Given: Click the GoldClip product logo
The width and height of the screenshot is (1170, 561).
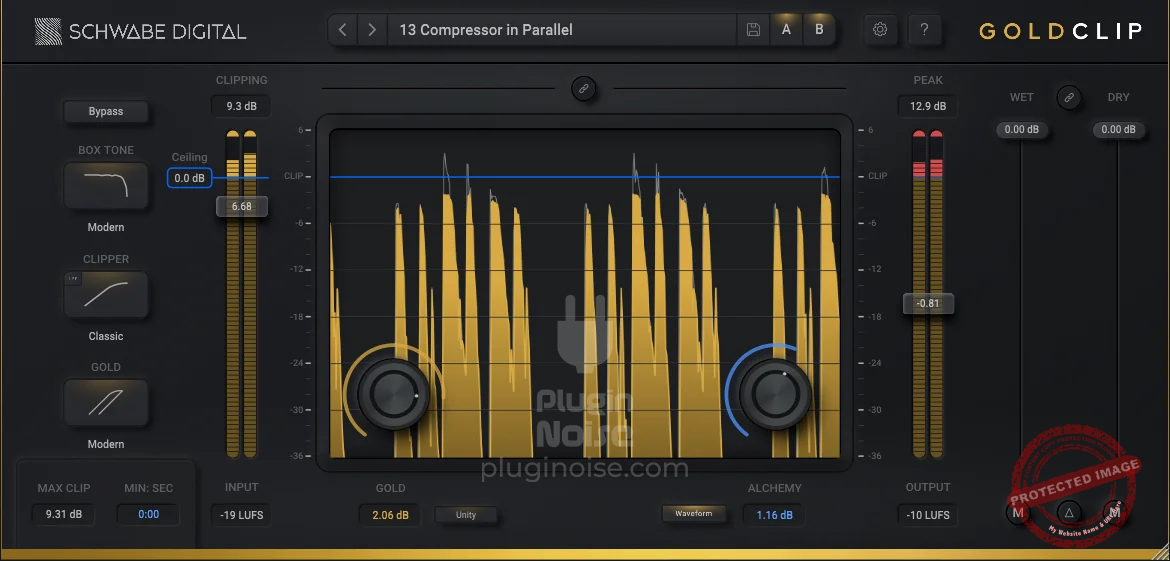Looking at the screenshot, I should coord(1060,31).
